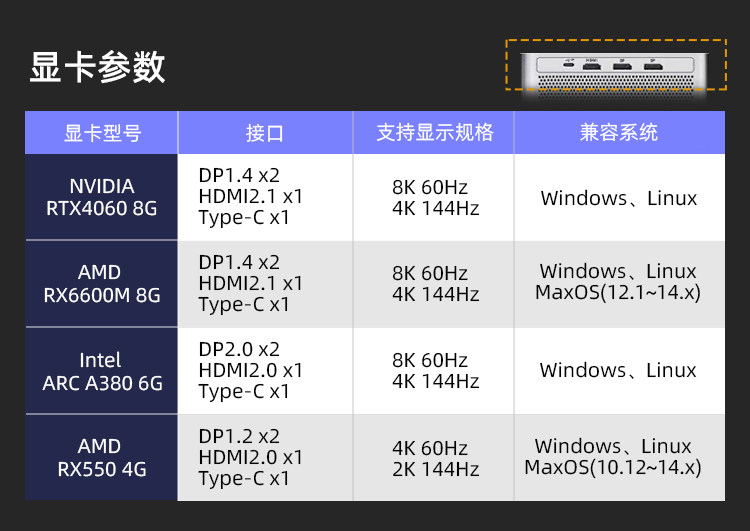Click the first DP port beside HDMI

pos(622,66)
